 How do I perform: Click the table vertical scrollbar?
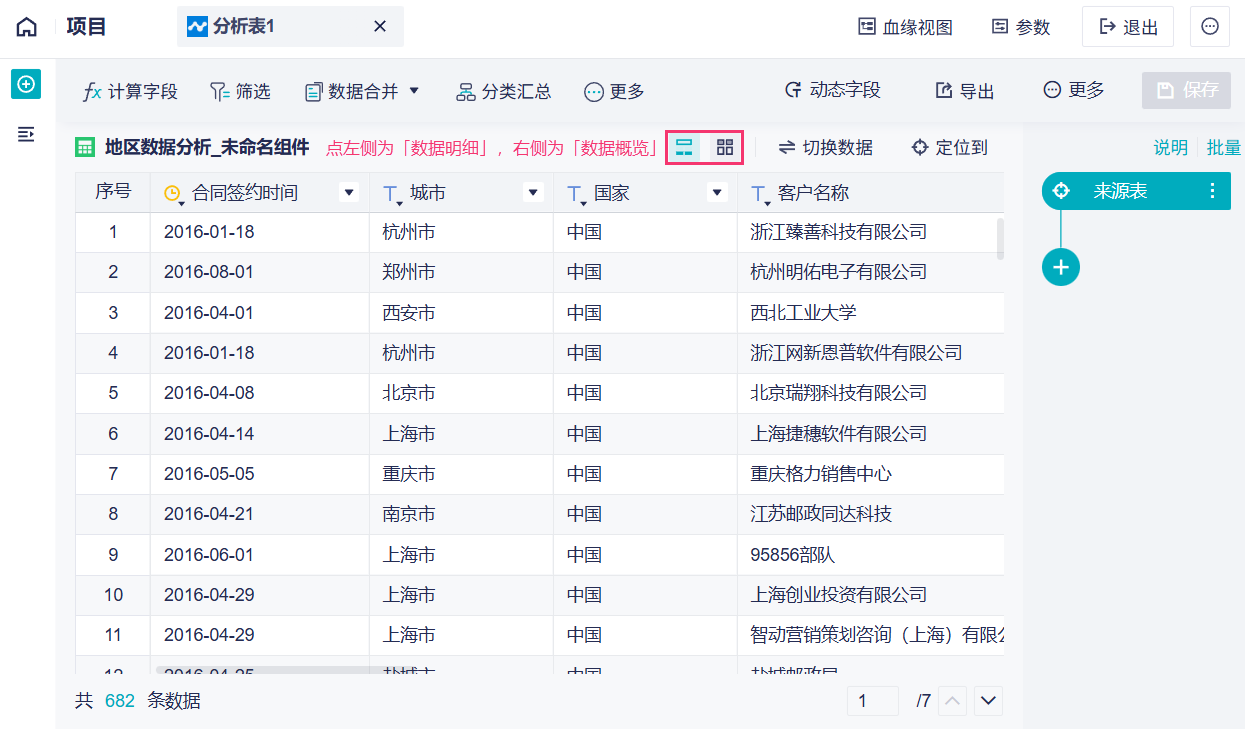[1000, 239]
